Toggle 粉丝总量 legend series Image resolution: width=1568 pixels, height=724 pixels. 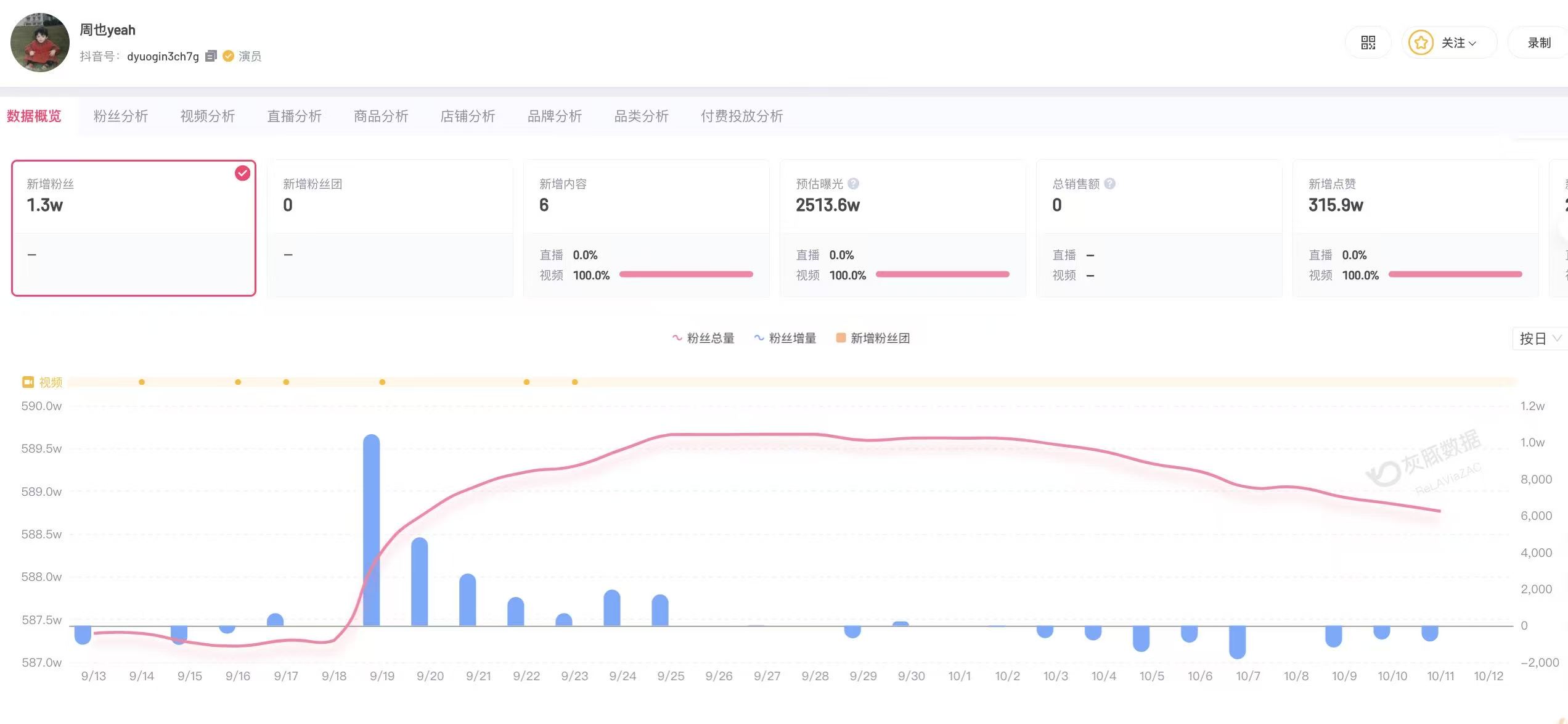click(x=703, y=338)
